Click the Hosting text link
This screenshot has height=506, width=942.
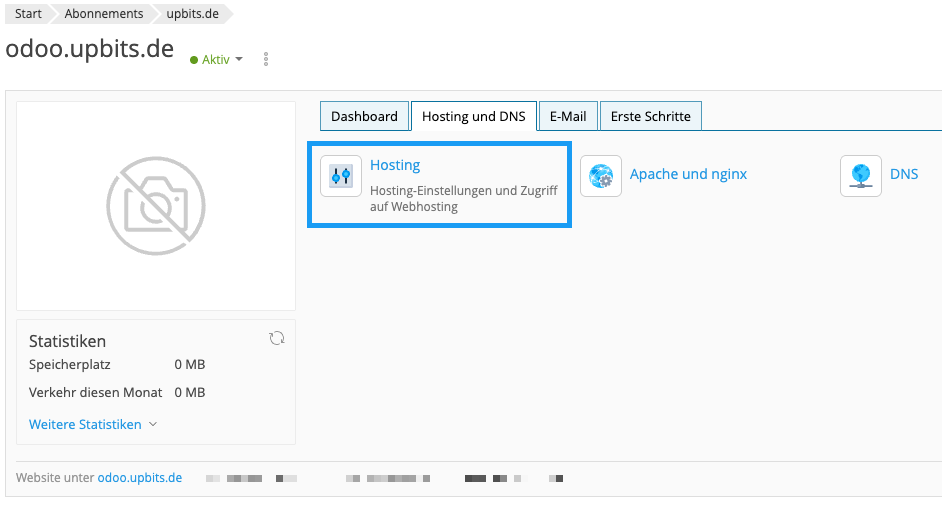tap(395, 165)
